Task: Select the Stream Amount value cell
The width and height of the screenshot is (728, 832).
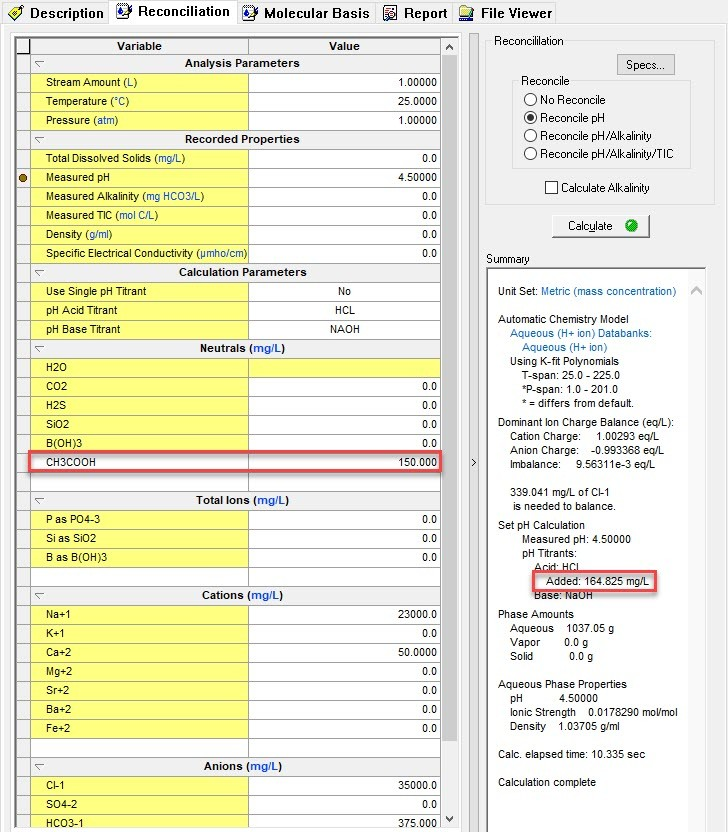Action: tap(344, 82)
